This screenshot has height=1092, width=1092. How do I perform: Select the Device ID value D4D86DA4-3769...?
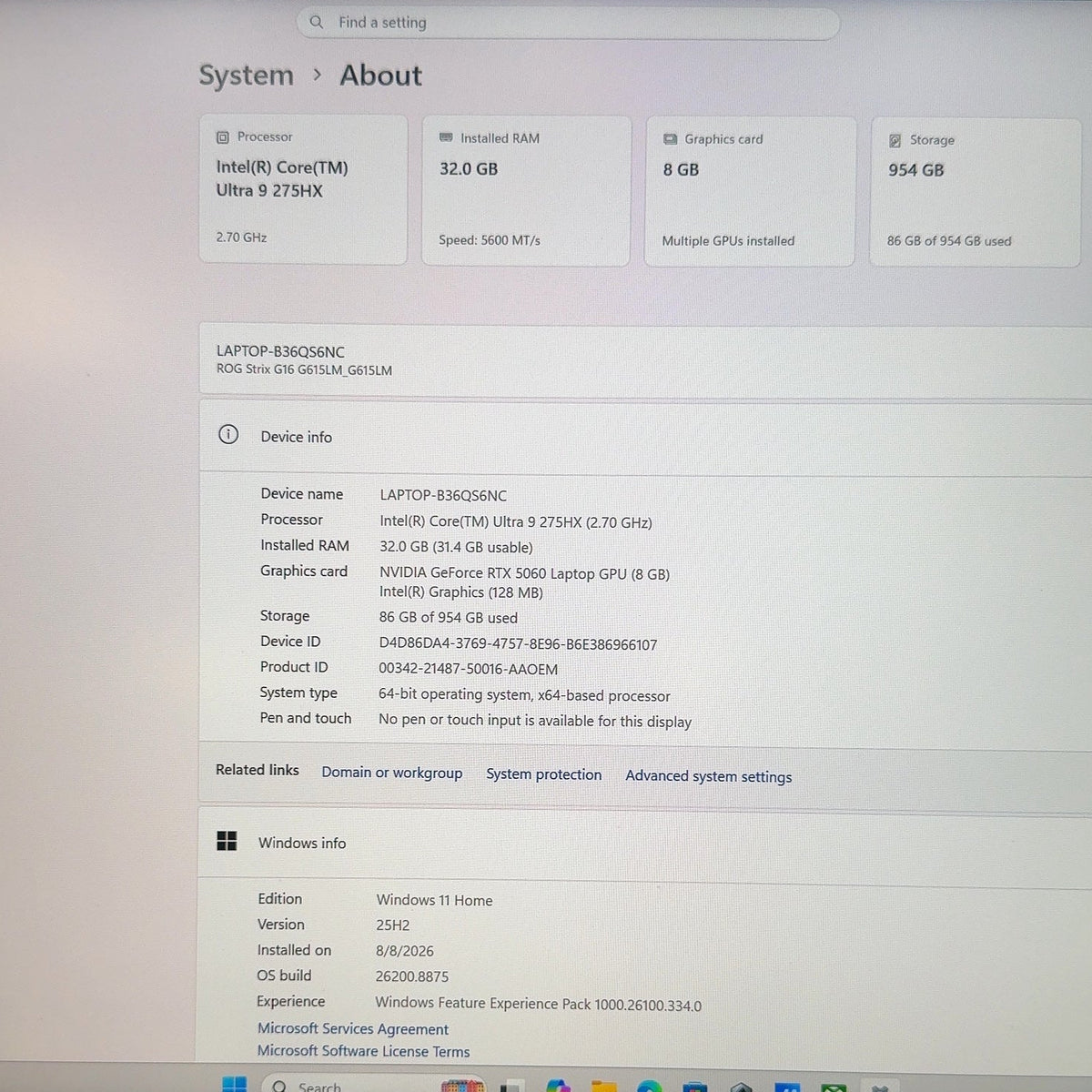pyautogui.click(x=518, y=644)
